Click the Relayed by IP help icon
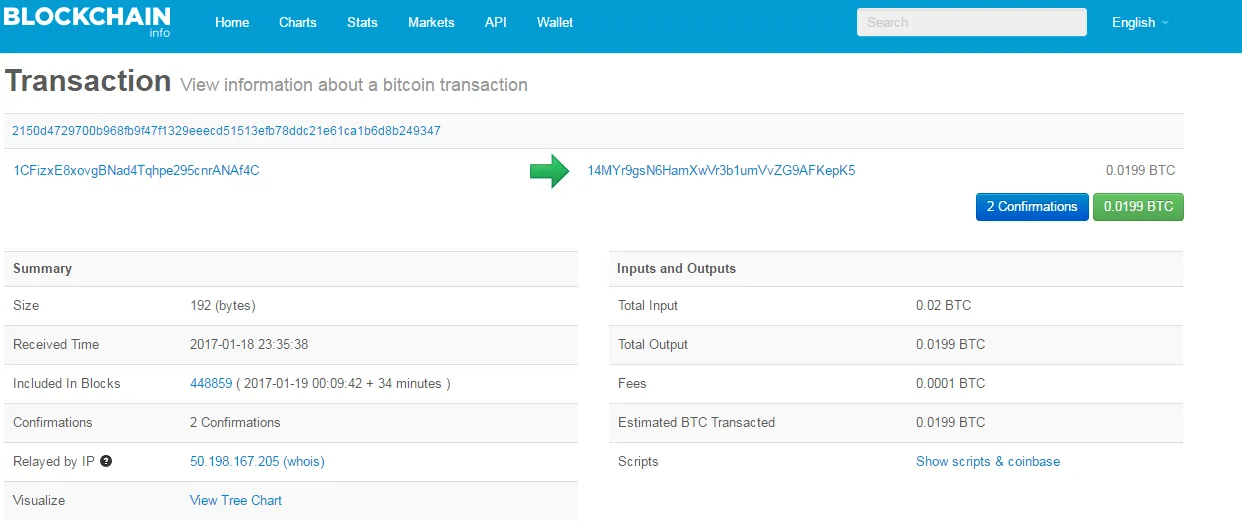Viewport: 1242px width, 526px height. pos(106,462)
